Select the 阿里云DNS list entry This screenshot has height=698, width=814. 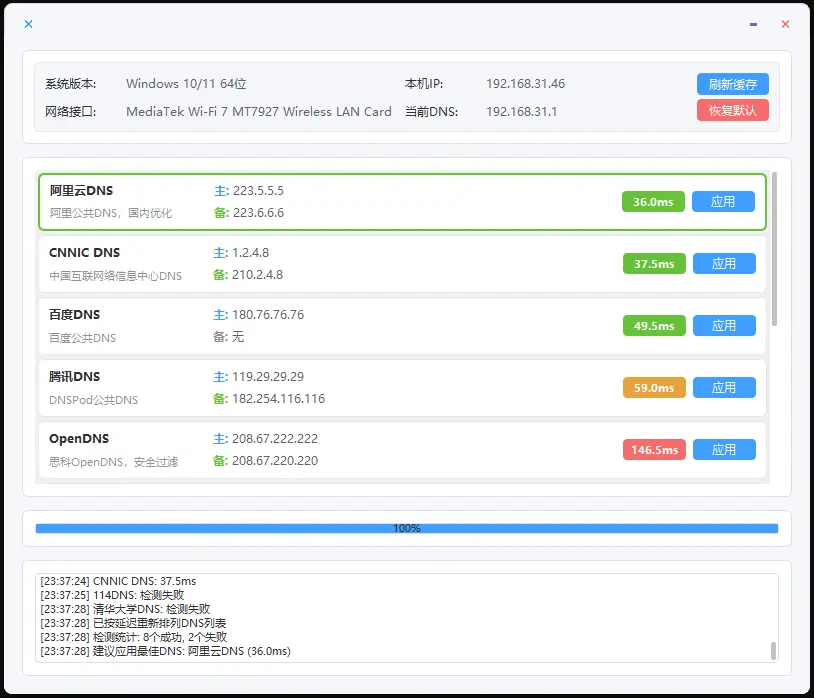pyautogui.click(x=400, y=201)
